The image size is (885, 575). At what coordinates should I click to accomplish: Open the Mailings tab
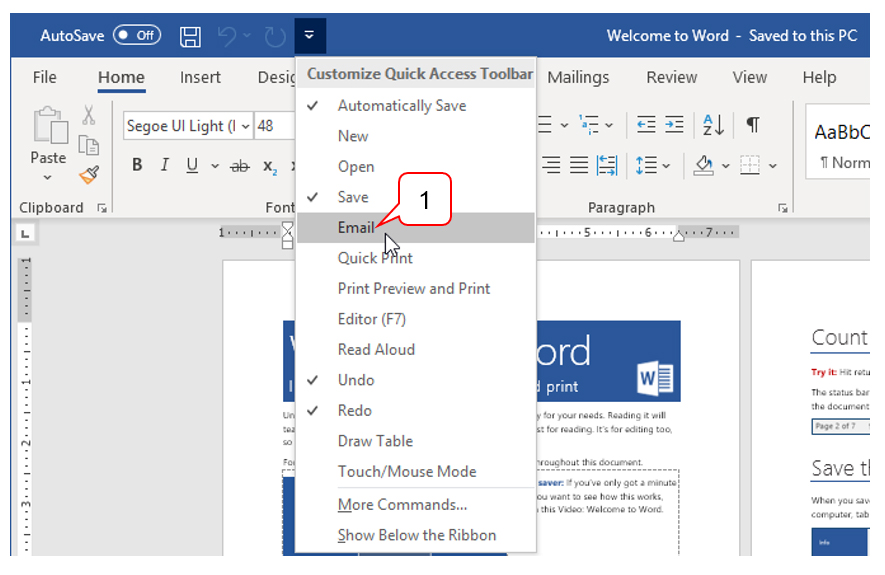click(578, 77)
